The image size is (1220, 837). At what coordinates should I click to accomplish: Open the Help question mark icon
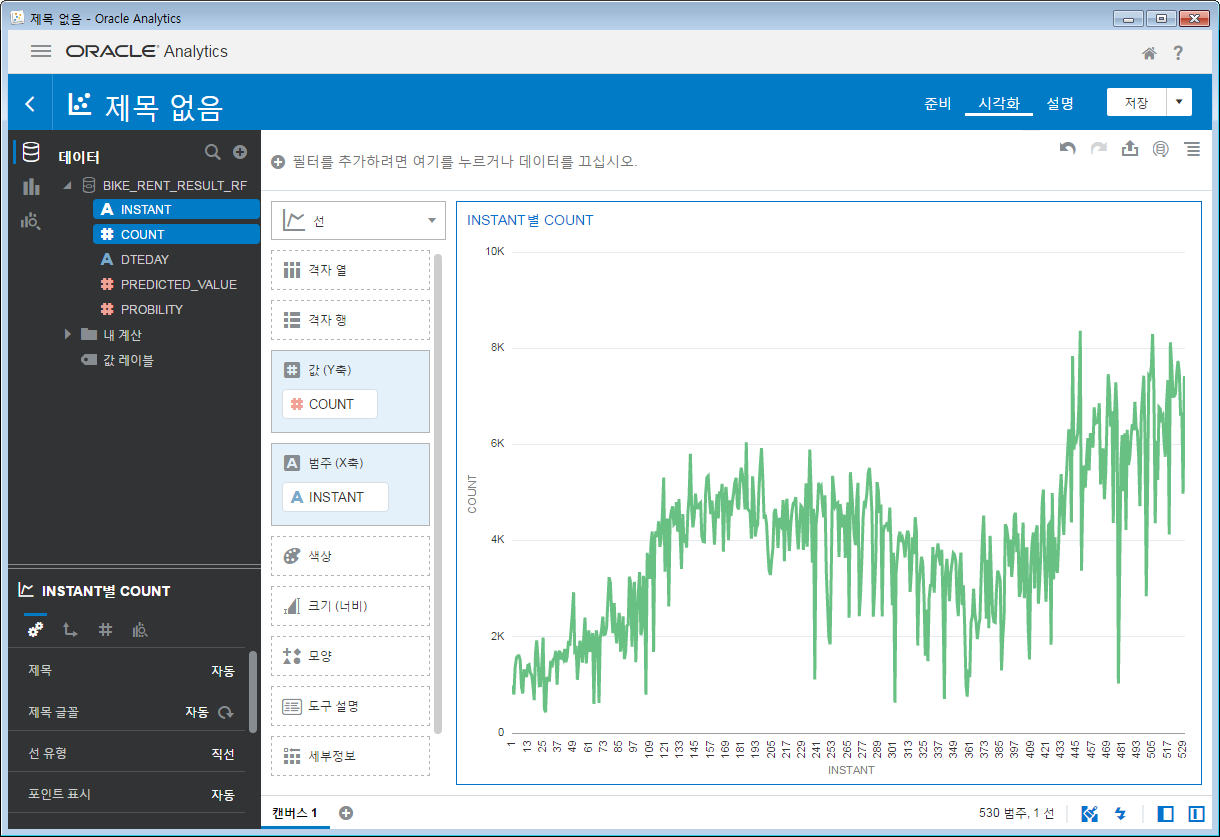click(x=1179, y=53)
